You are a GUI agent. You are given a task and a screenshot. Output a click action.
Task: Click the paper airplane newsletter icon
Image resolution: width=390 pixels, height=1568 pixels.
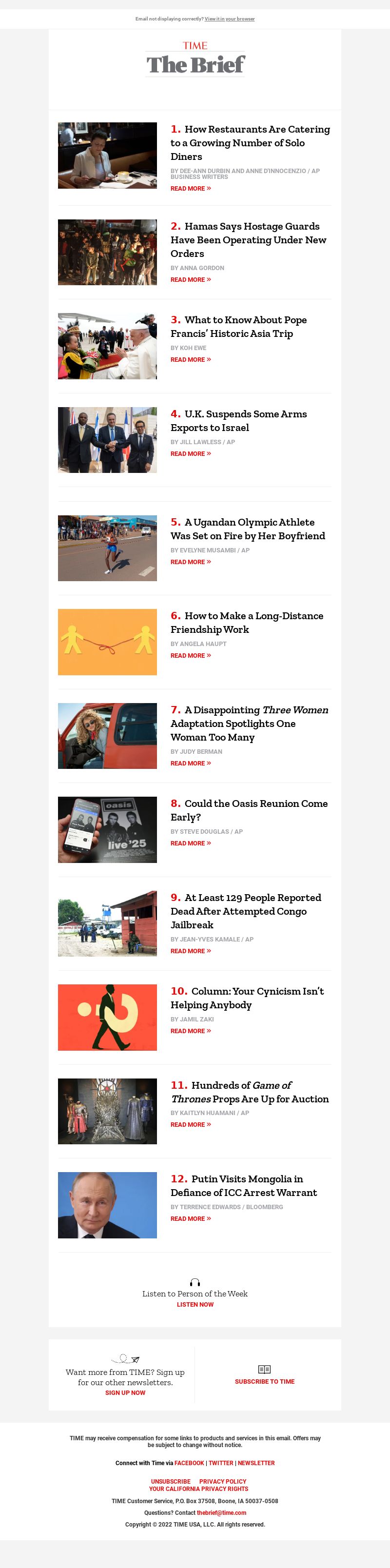pyautogui.click(x=125, y=1359)
